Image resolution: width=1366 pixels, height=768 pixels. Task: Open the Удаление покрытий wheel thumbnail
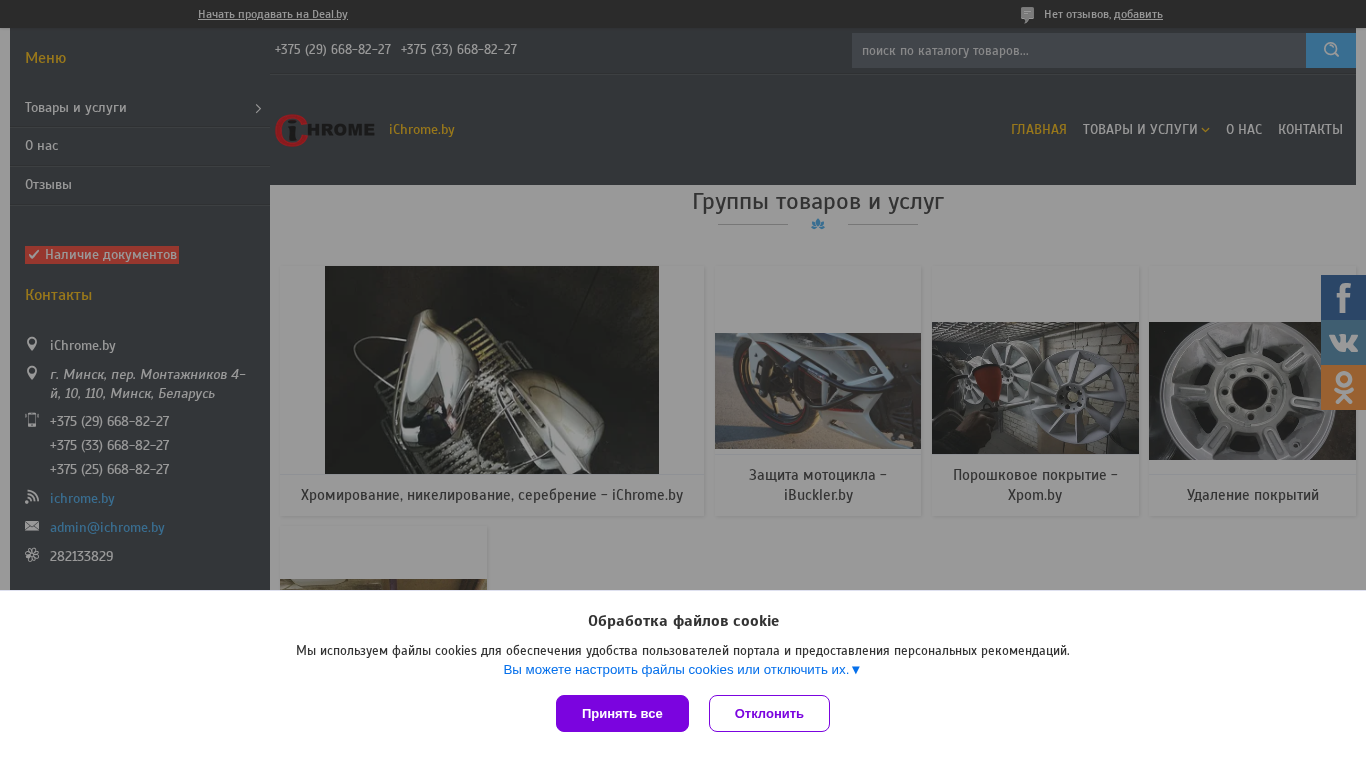point(1252,391)
